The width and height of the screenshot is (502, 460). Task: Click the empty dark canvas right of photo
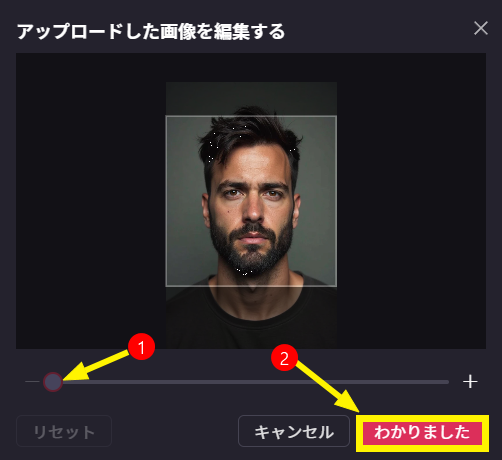click(411, 201)
